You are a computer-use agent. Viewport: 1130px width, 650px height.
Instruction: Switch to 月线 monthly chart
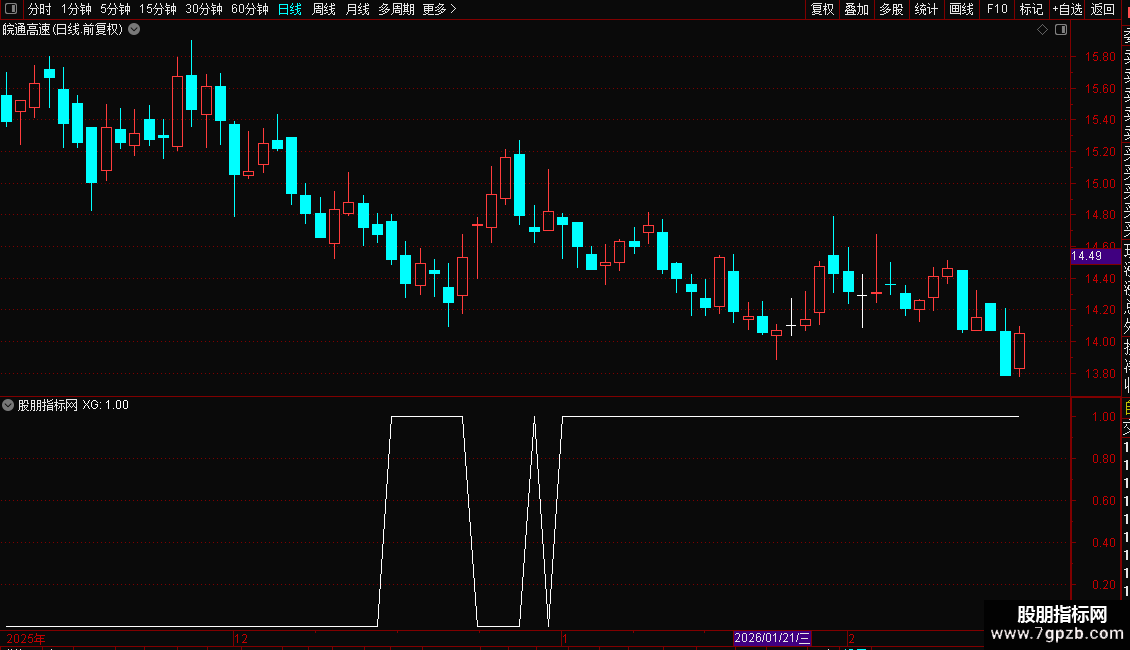tap(357, 9)
